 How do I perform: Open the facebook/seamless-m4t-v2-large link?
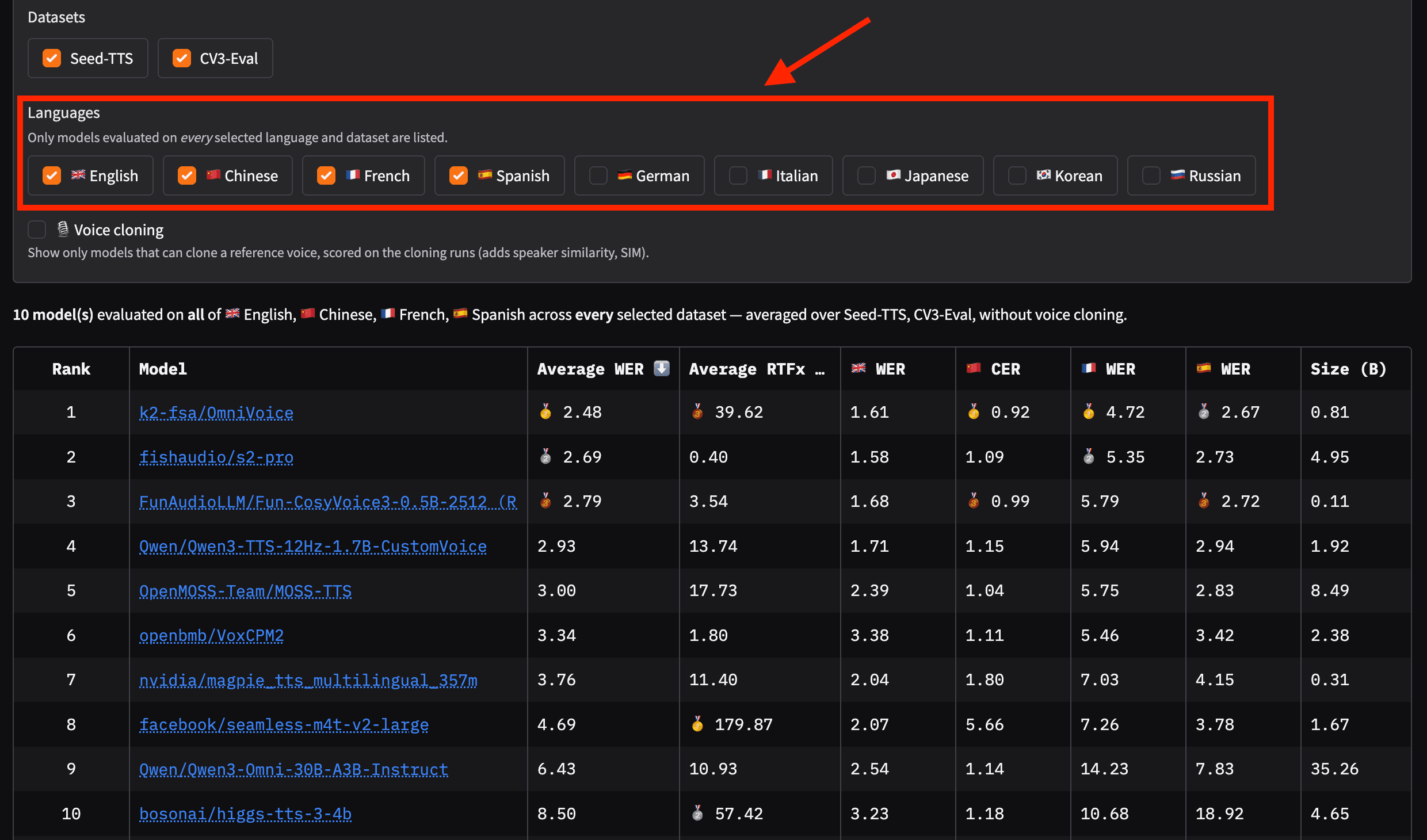pyautogui.click(x=284, y=724)
